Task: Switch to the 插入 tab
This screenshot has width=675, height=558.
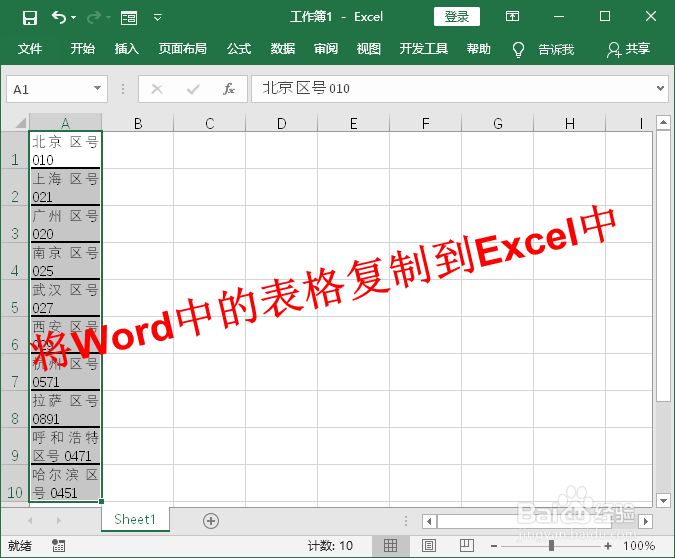Action: click(x=127, y=49)
